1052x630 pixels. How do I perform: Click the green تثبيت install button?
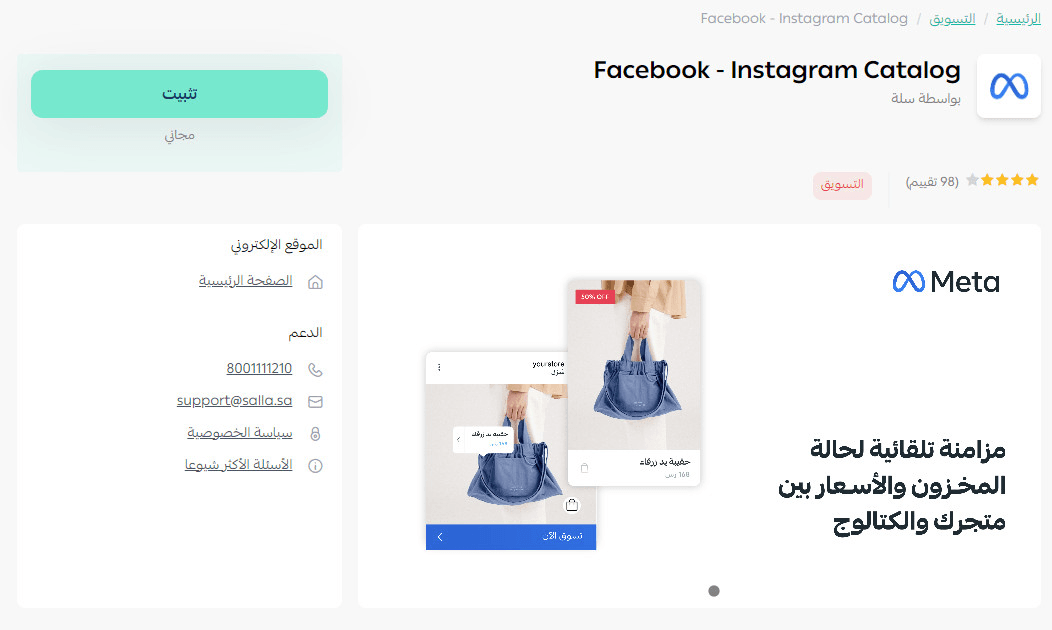point(179,94)
